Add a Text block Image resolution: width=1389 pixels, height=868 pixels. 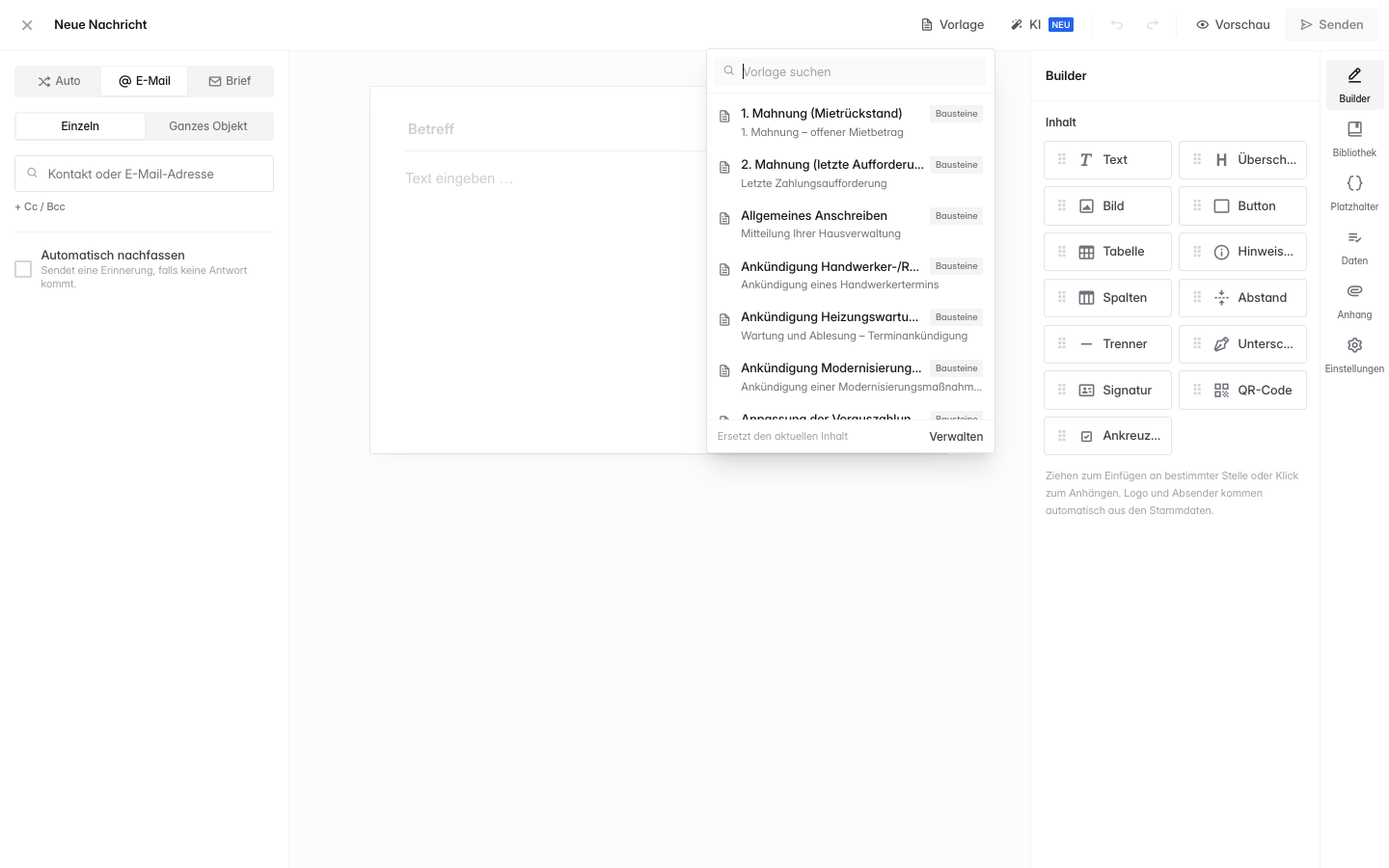[x=1107, y=160]
